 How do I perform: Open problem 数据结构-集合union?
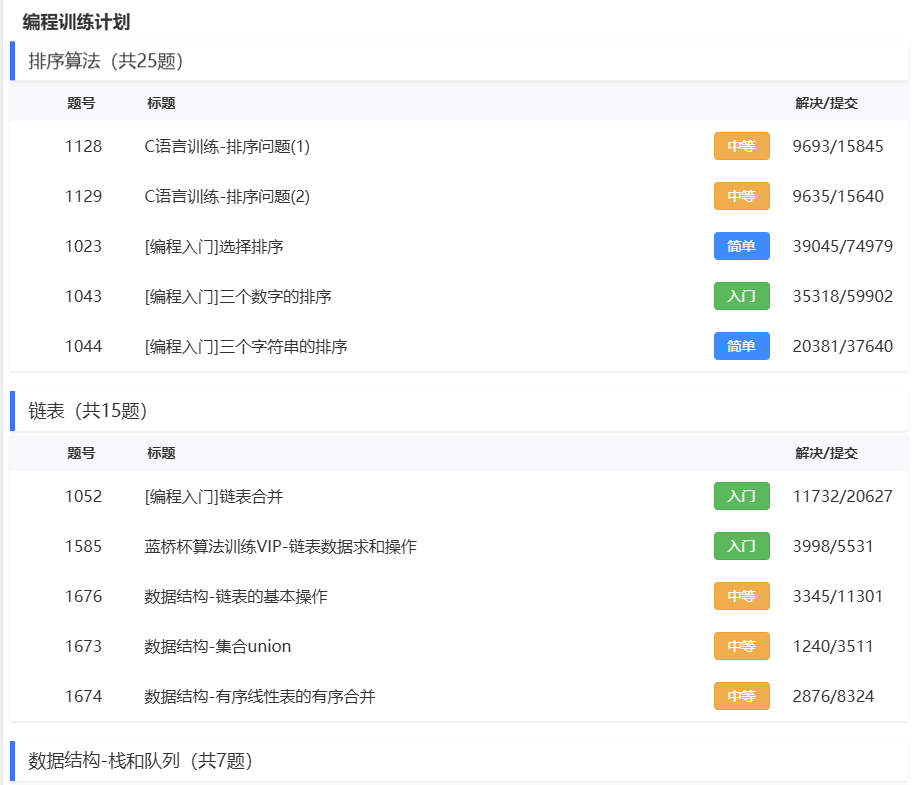tap(218, 647)
